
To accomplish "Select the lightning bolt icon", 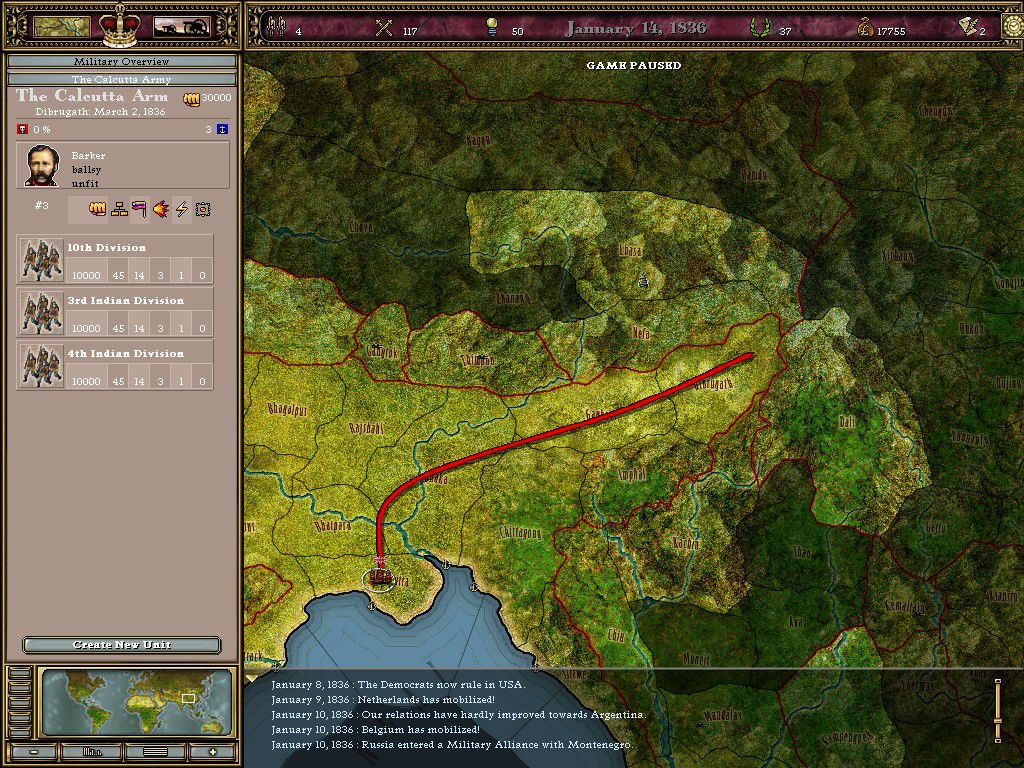I will tap(182, 209).
